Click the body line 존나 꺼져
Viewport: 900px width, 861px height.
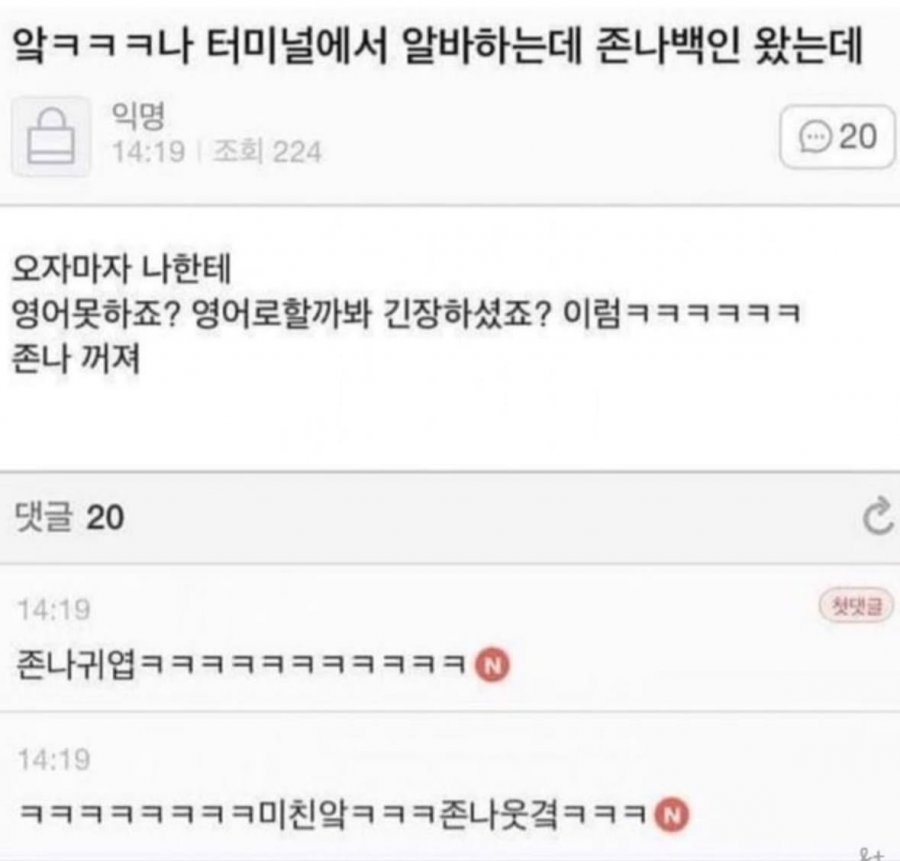(x=76, y=359)
